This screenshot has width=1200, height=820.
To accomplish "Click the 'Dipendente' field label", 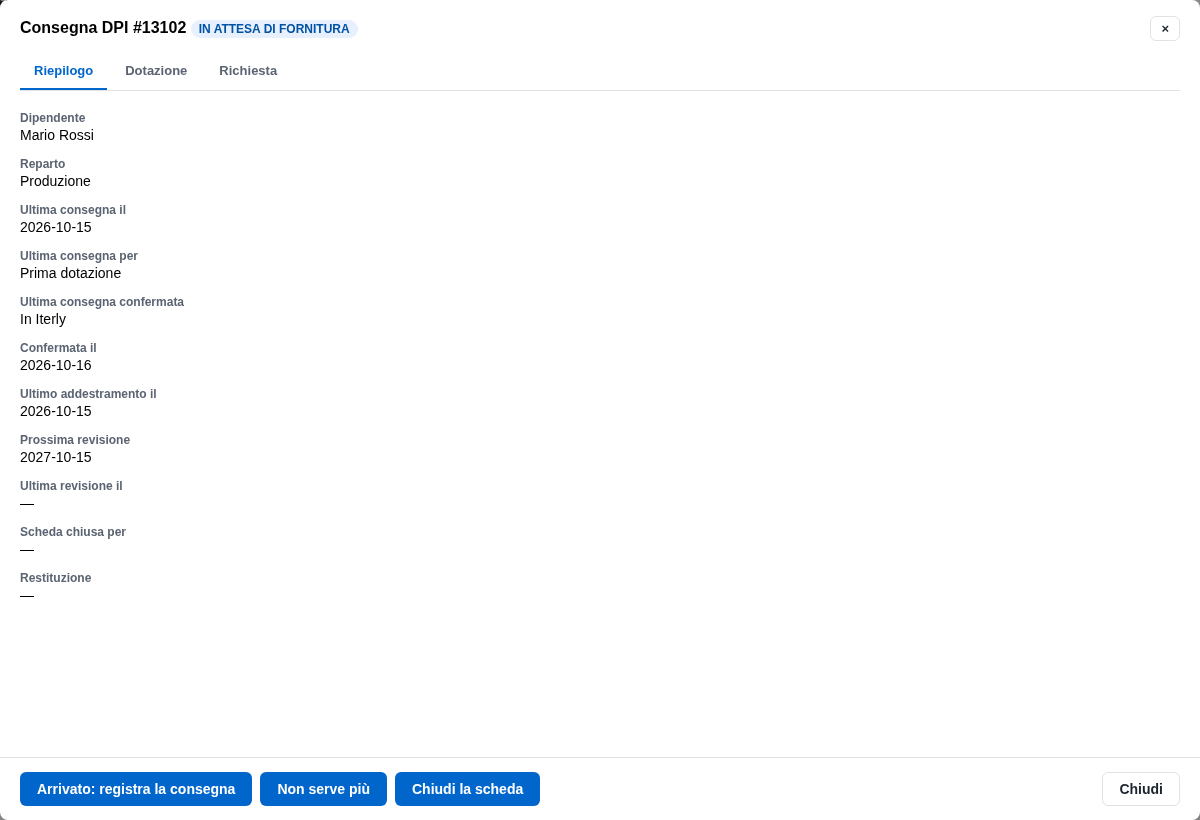I will [x=53, y=118].
